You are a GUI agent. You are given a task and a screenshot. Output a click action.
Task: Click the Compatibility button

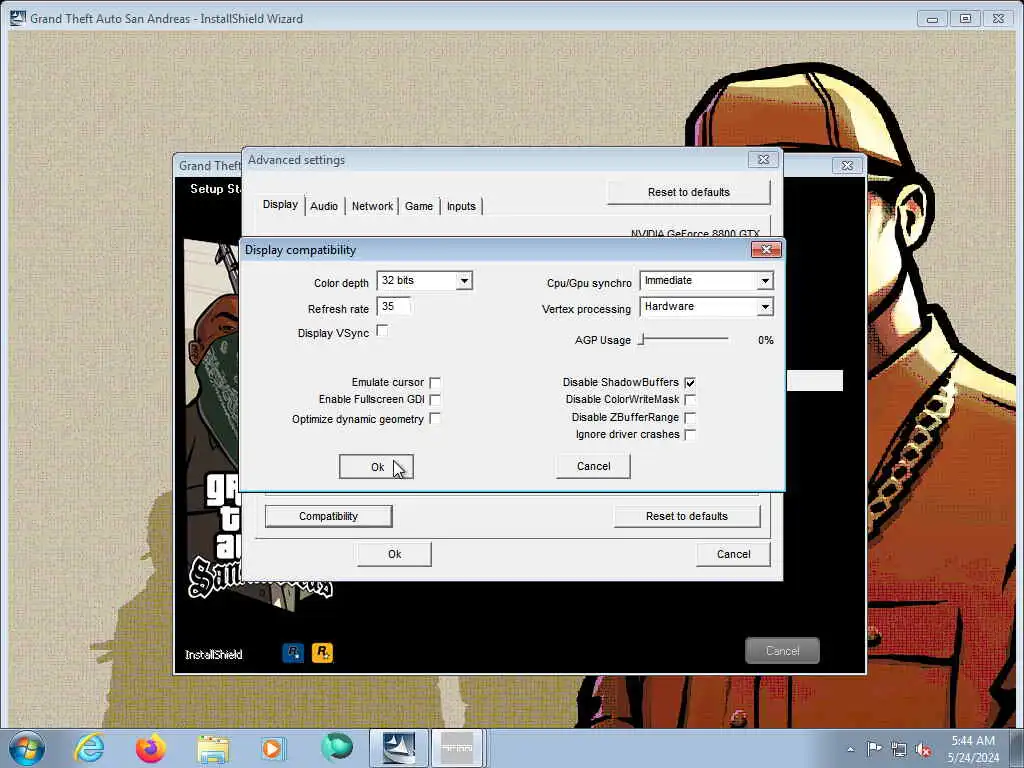pos(328,516)
